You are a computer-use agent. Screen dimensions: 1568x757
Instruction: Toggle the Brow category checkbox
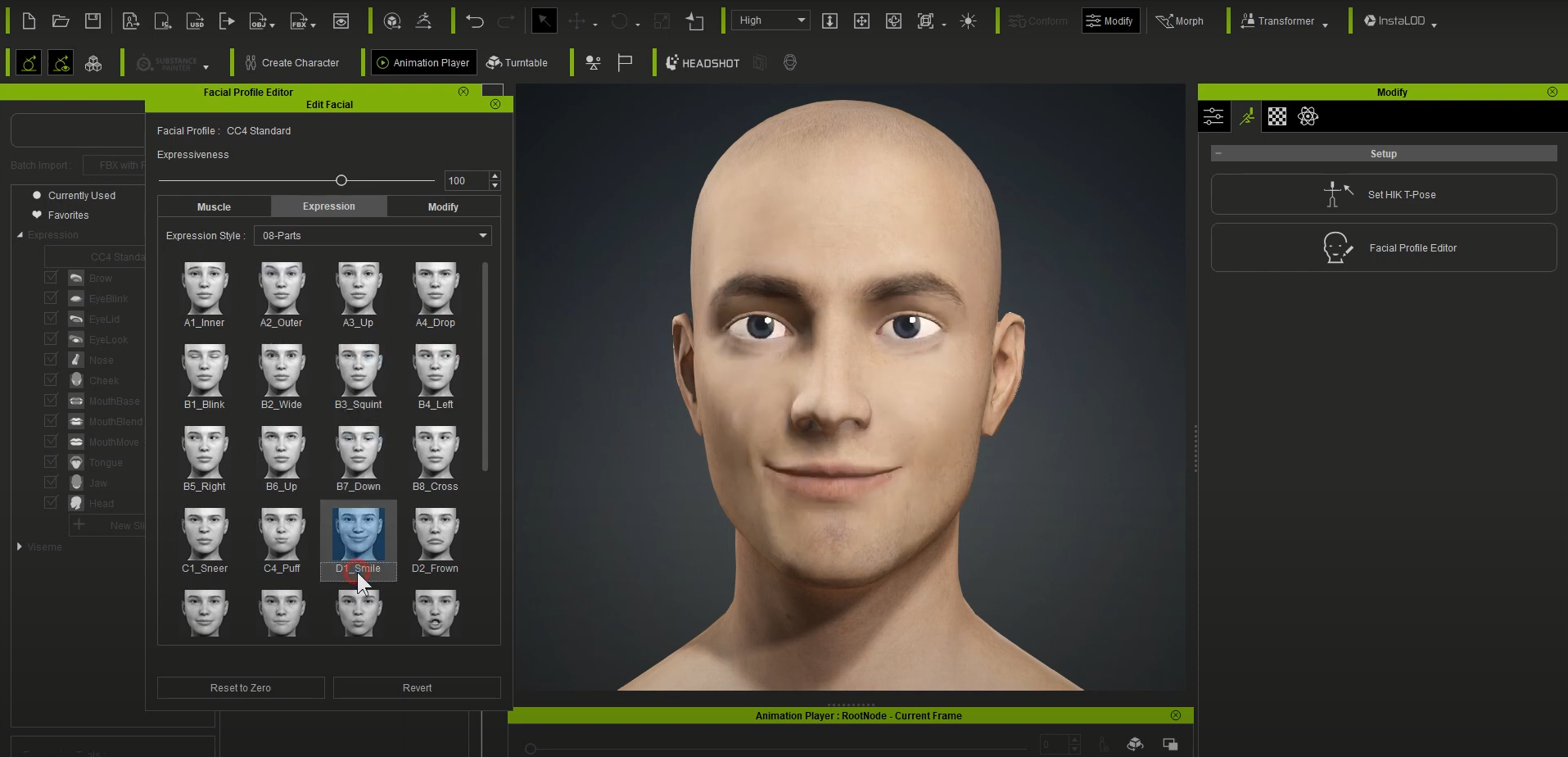(x=51, y=278)
